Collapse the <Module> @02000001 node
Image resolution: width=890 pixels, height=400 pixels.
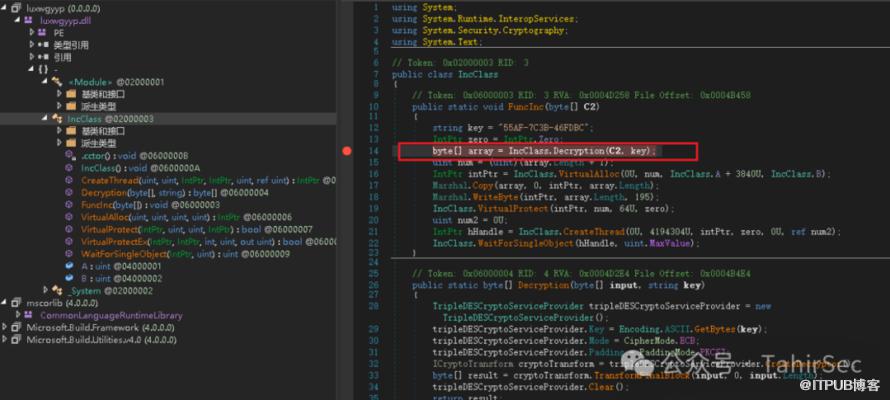pos(45,82)
